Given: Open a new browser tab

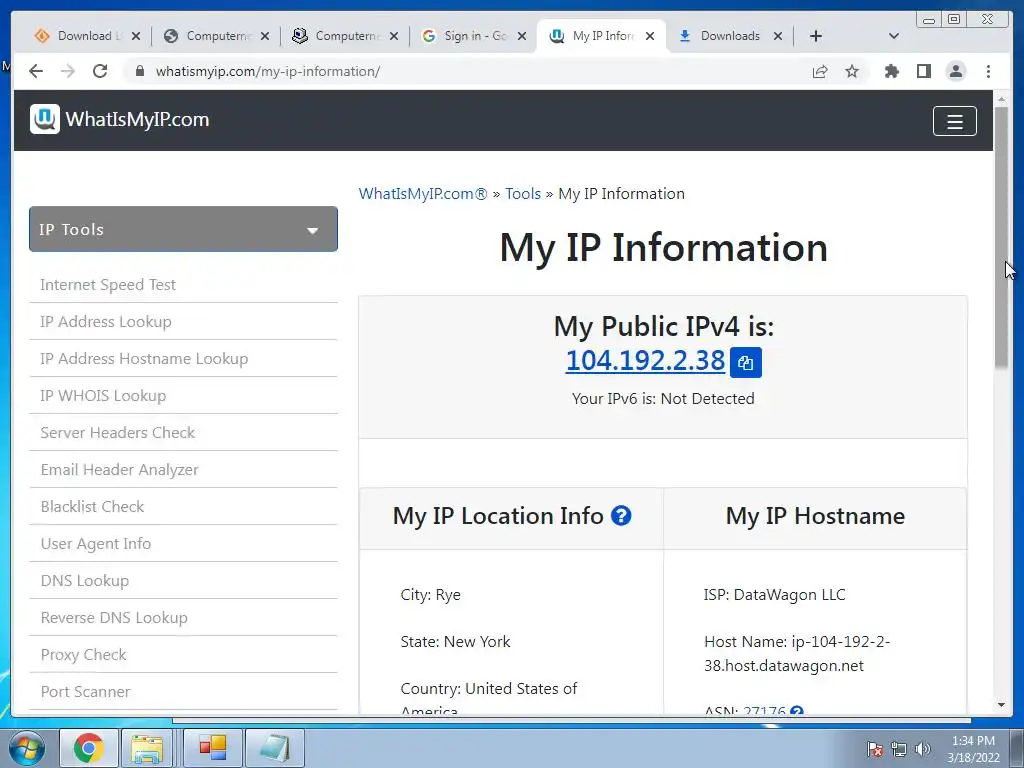Looking at the screenshot, I should (x=816, y=36).
